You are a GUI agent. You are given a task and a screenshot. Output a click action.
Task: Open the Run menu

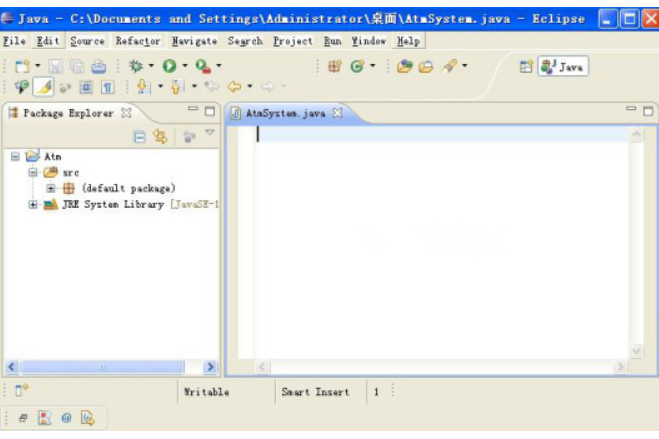coord(332,41)
